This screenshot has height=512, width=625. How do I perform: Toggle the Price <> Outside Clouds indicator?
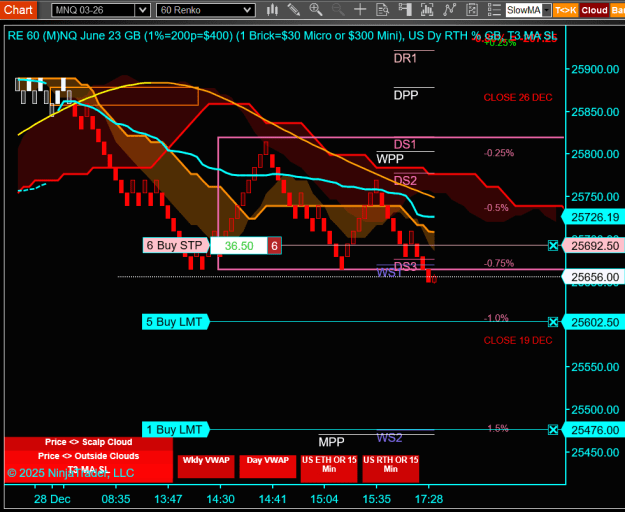click(88, 456)
